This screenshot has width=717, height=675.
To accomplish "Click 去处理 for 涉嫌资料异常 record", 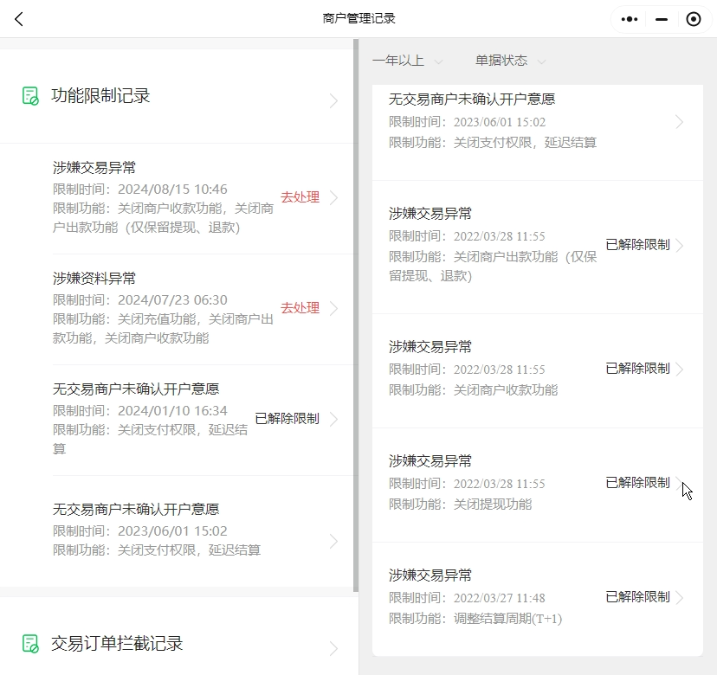I will point(300,308).
